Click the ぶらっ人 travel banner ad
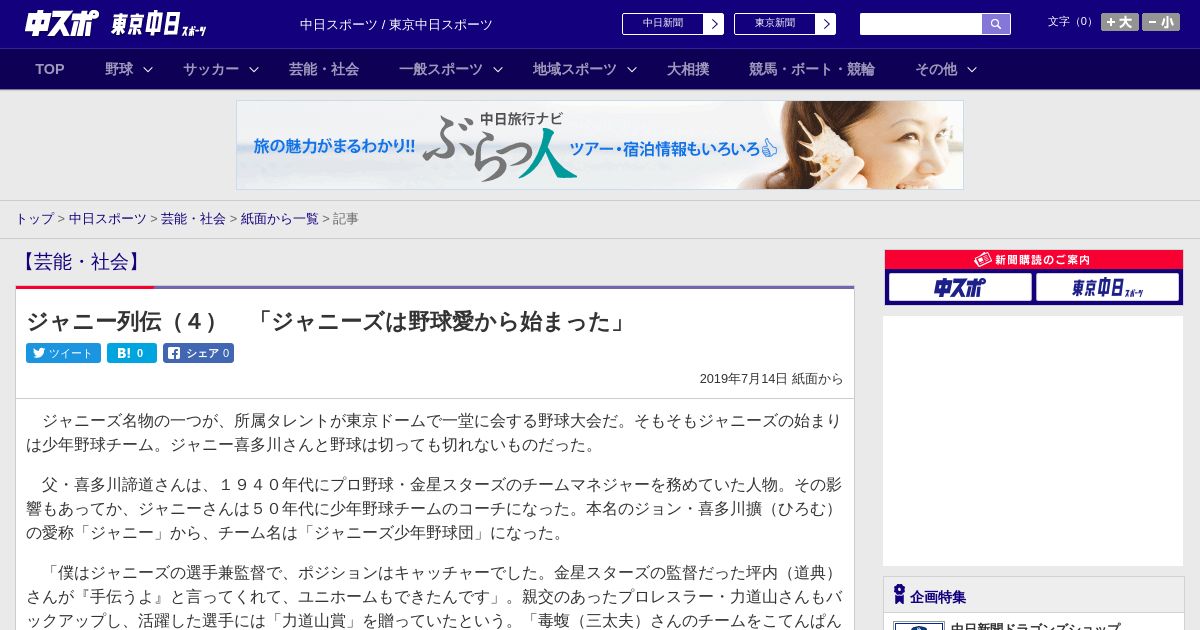1200x630 pixels. [600, 145]
